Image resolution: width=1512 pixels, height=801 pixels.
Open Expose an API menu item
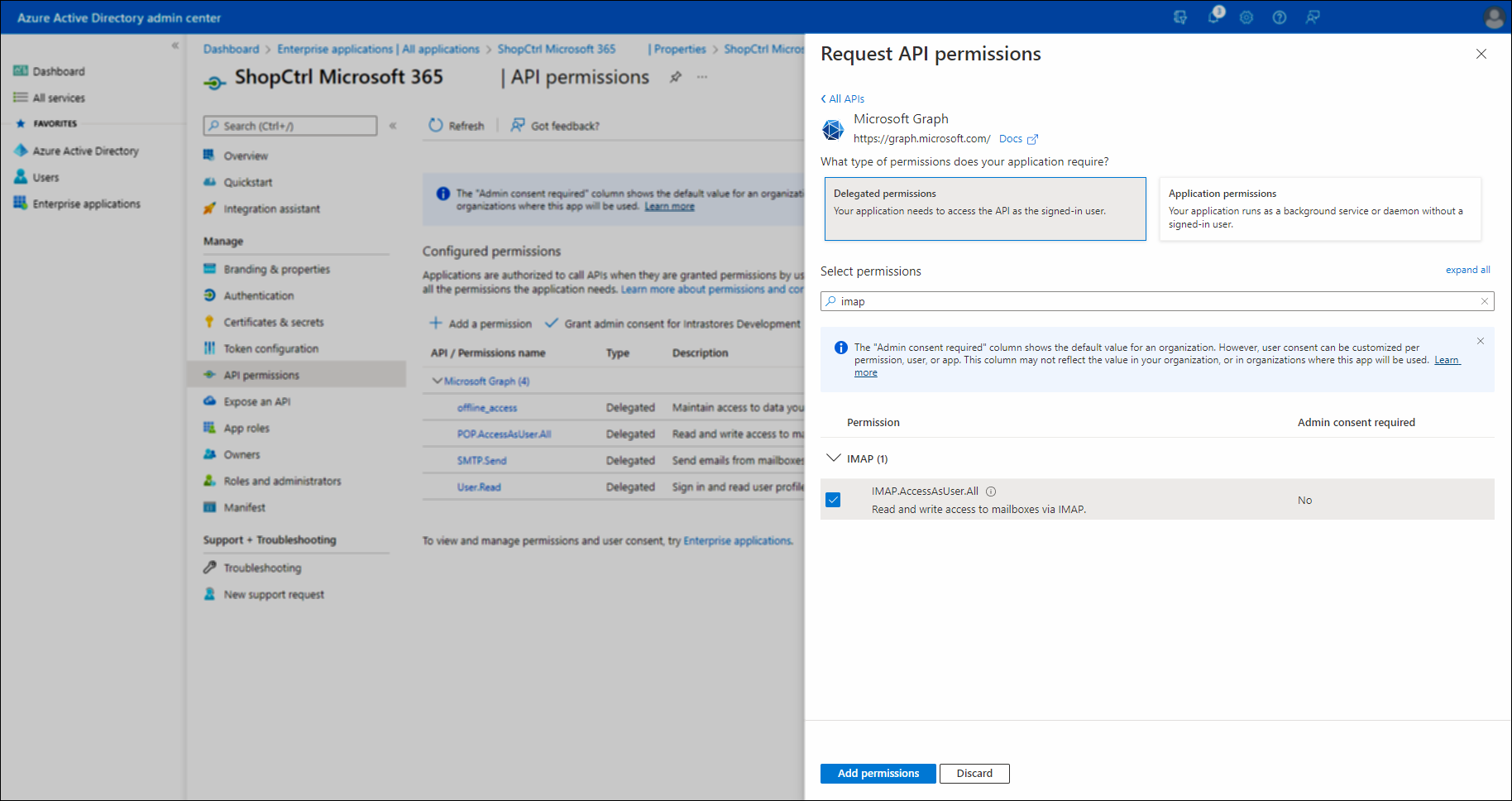pos(256,401)
